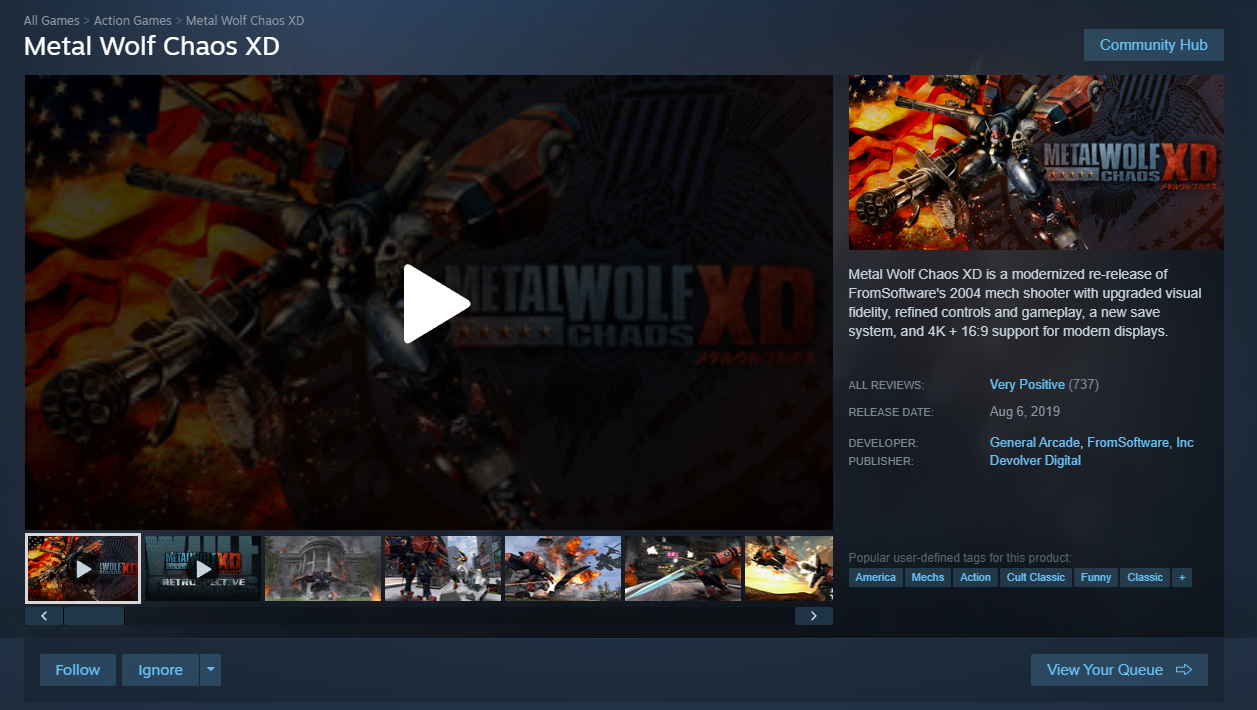The height and width of the screenshot is (710, 1257).
Task: Expand more tags with plus button
Action: [1182, 577]
